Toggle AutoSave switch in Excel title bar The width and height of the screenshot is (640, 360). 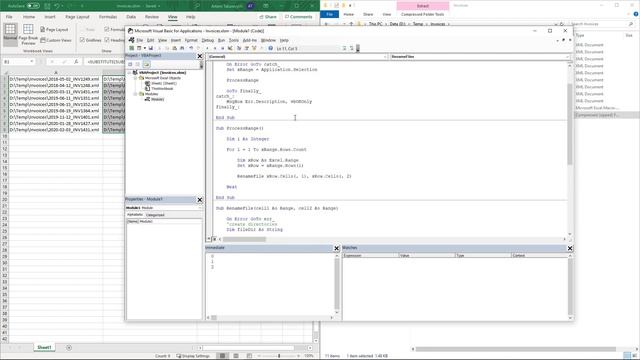33,6
